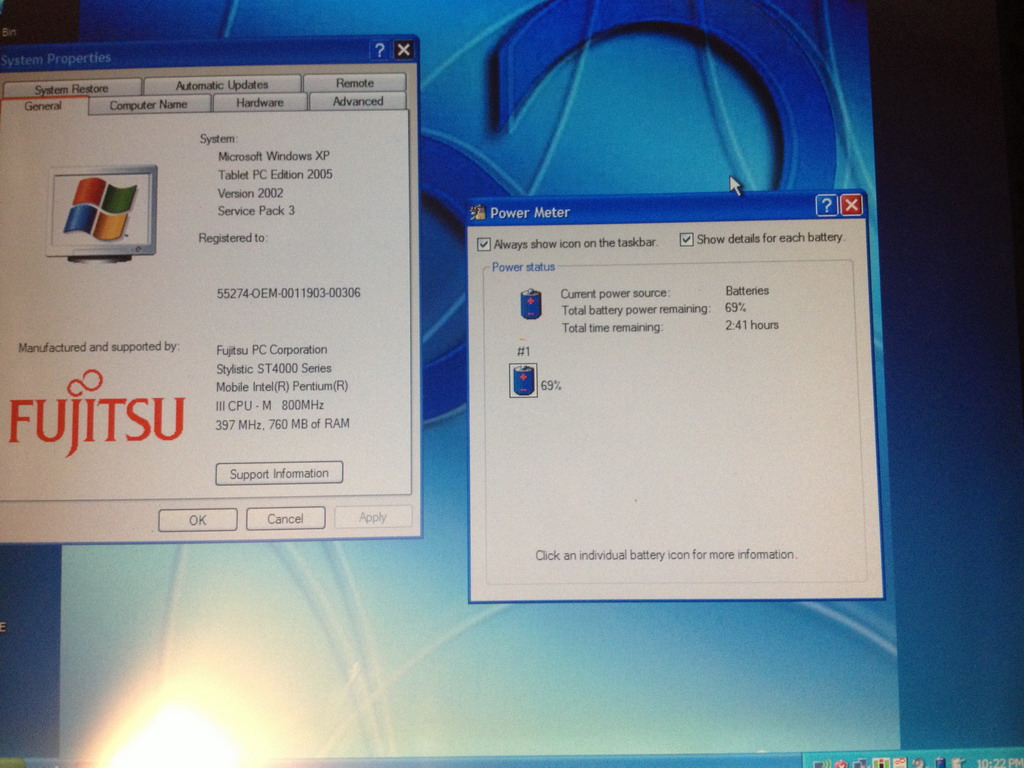Switch to the Hardware tab
The height and width of the screenshot is (768, 1024).
260,102
